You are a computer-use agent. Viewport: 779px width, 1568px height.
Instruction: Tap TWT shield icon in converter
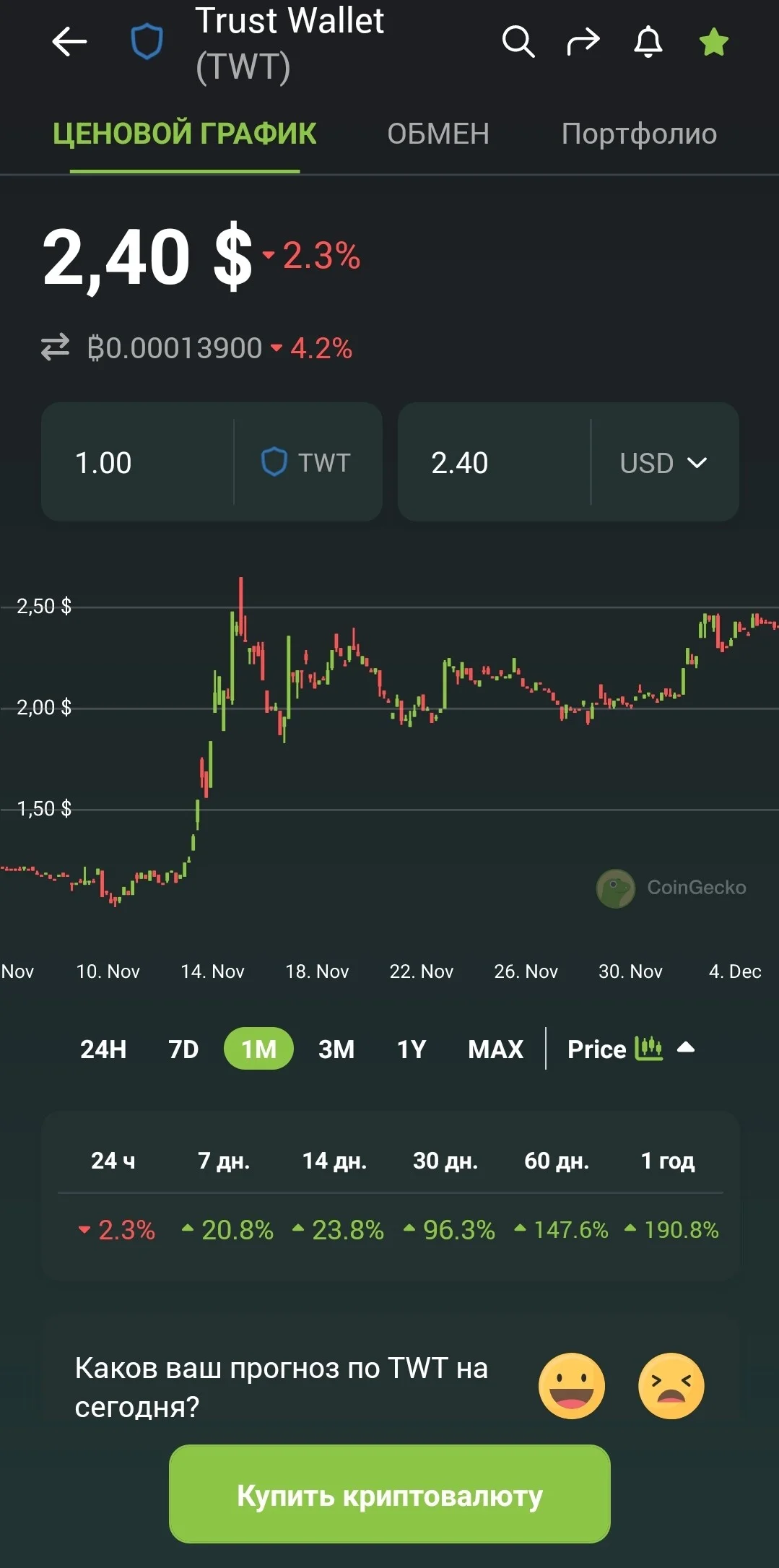click(x=274, y=462)
